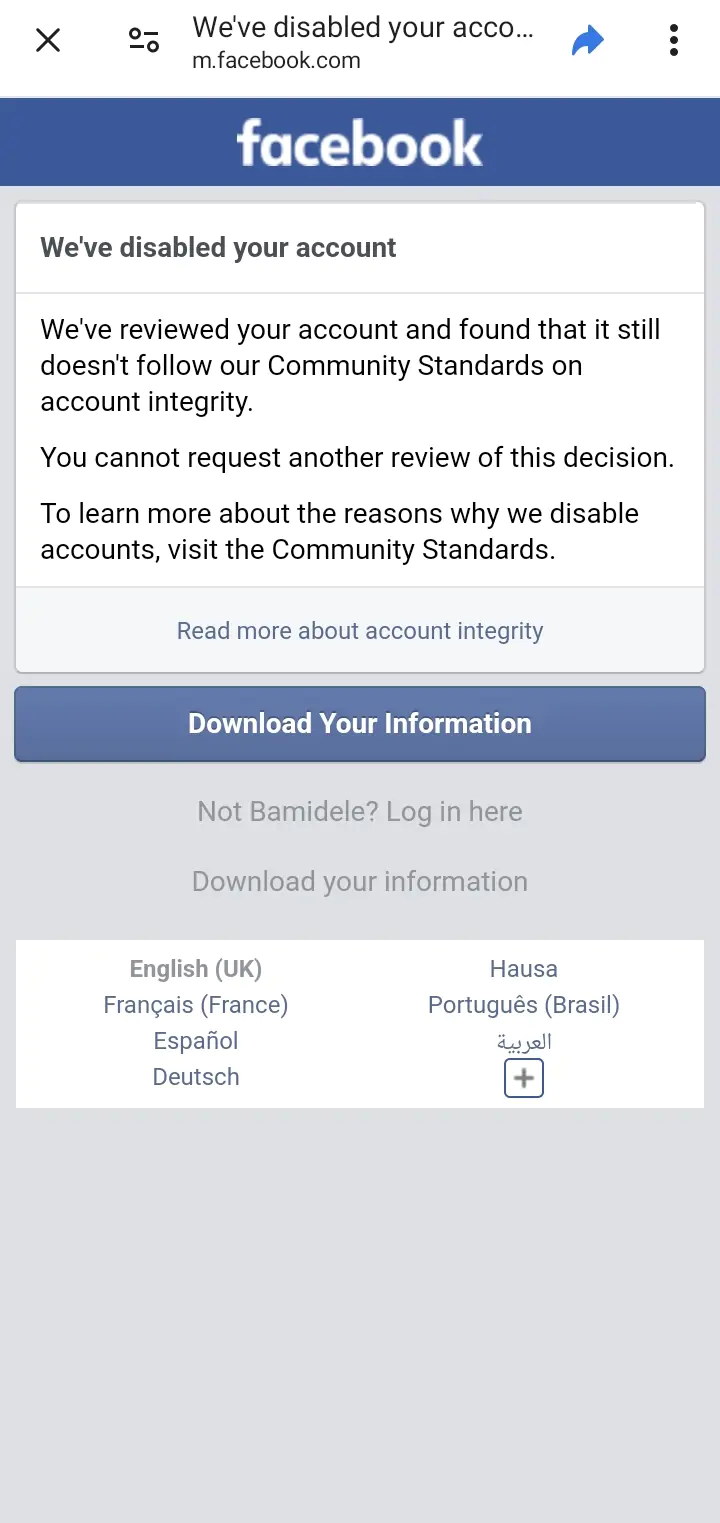Choose Deutsch from the language list
The image size is (720, 1523).
pos(195,1076)
